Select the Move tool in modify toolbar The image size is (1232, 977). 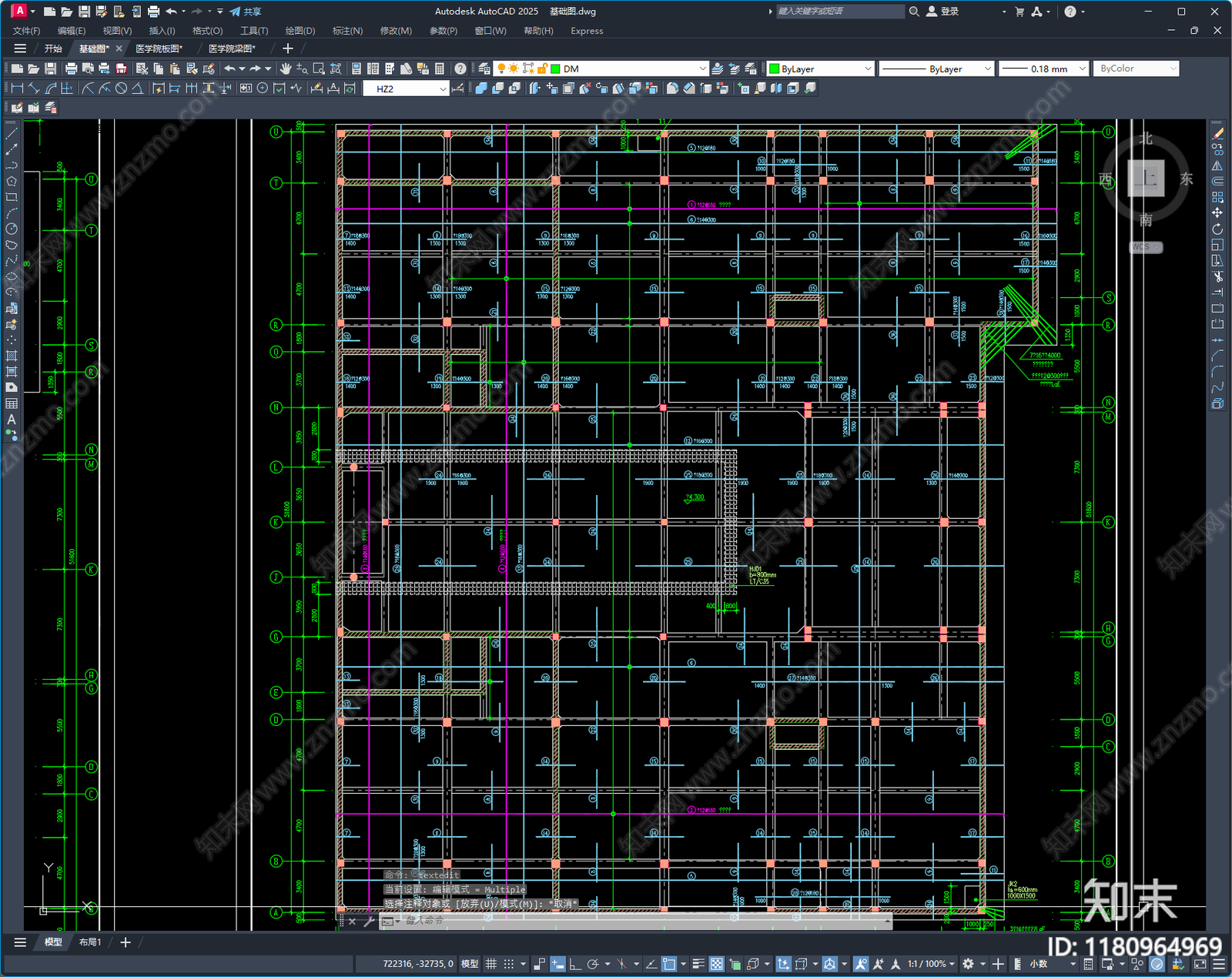coord(1217,212)
